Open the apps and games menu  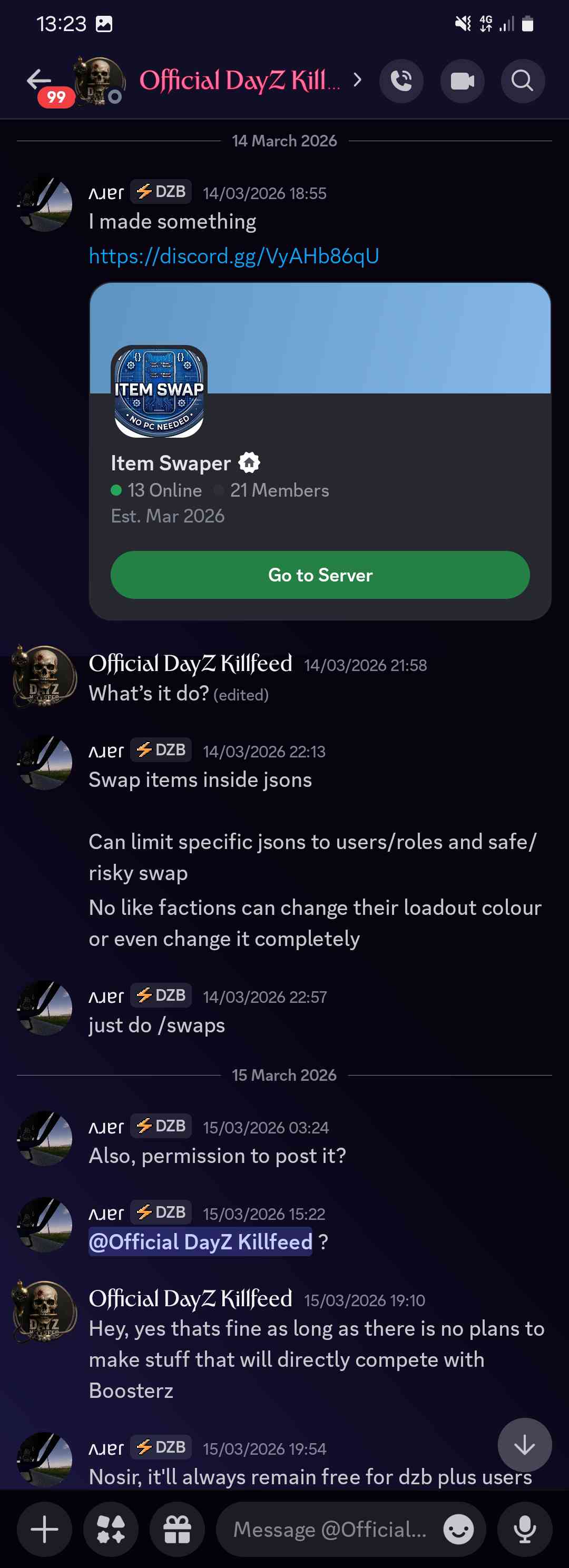(111, 1529)
